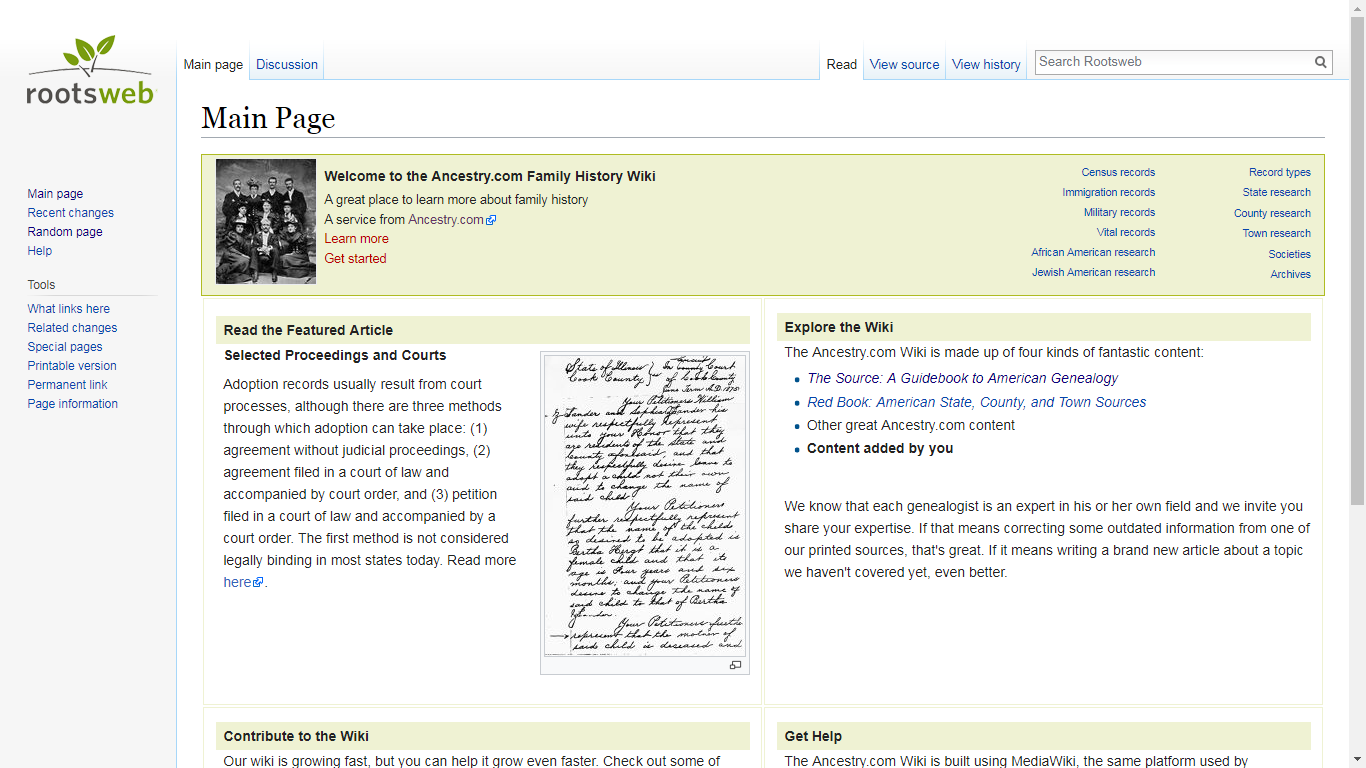The width and height of the screenshot is (1366, 768).
Task: Switch to the Discussion tab
Action: click(x=286, y=64)
